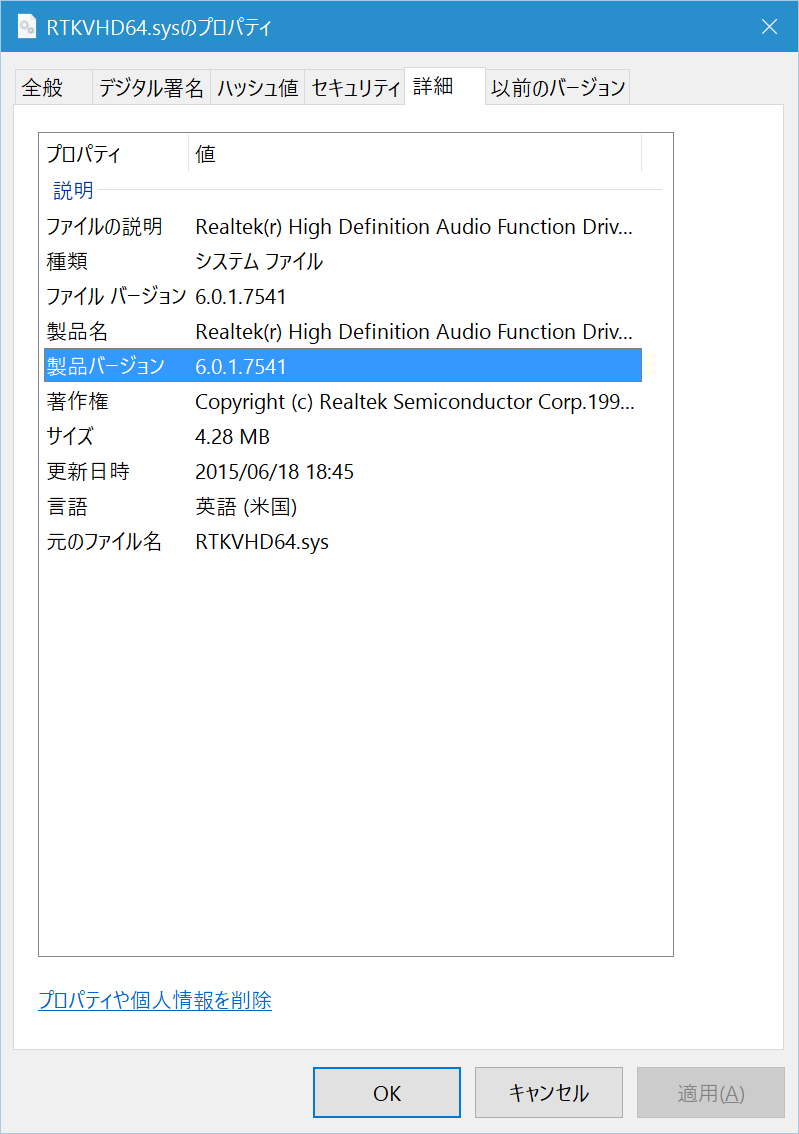Screen dimensions: 799x1134
Task: Switch to the ハッシュ値 tab
Action: pos(257,87)
